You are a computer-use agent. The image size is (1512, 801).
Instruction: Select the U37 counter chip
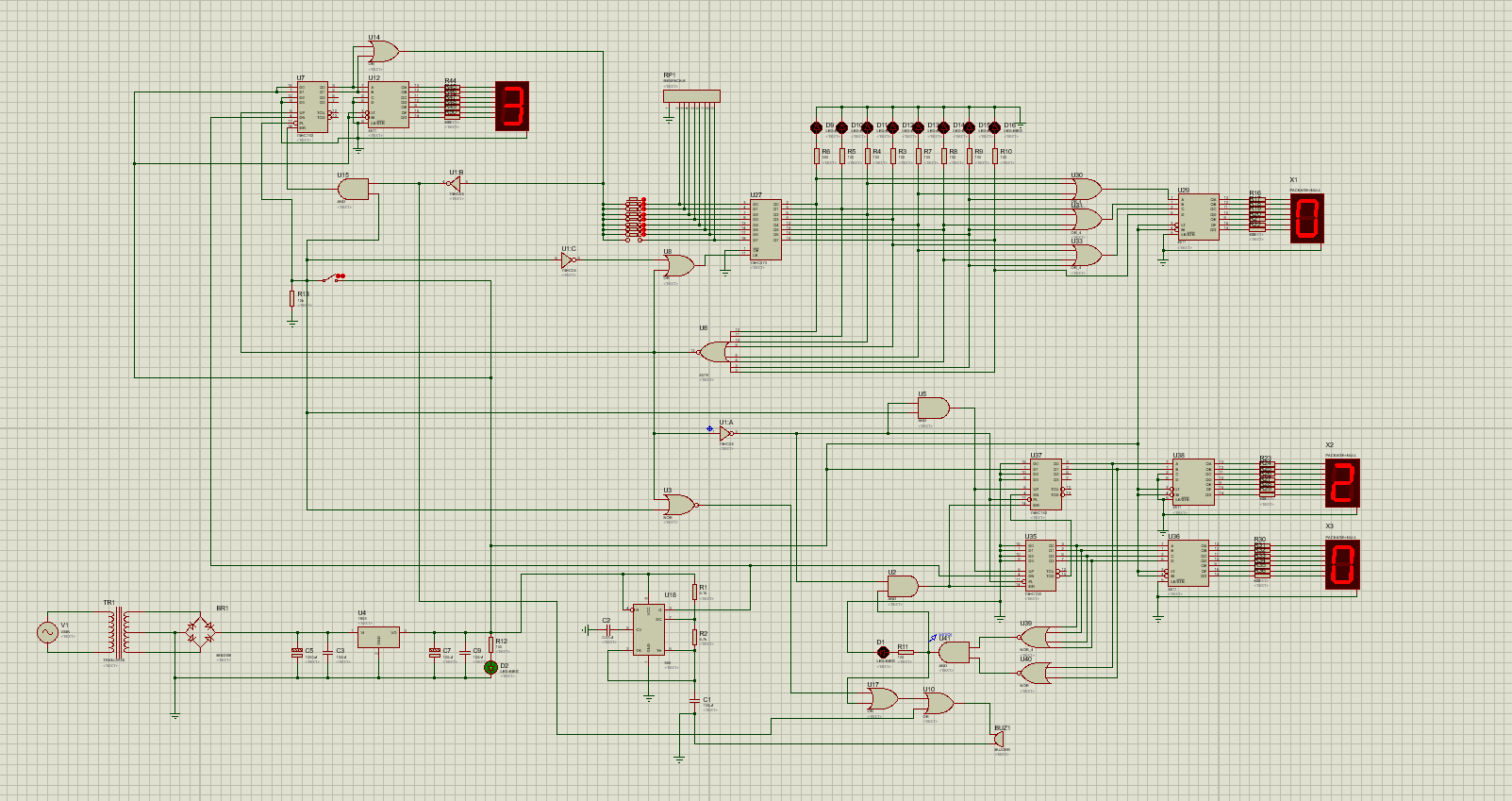pyautogui.click(x=1044, y=485)
